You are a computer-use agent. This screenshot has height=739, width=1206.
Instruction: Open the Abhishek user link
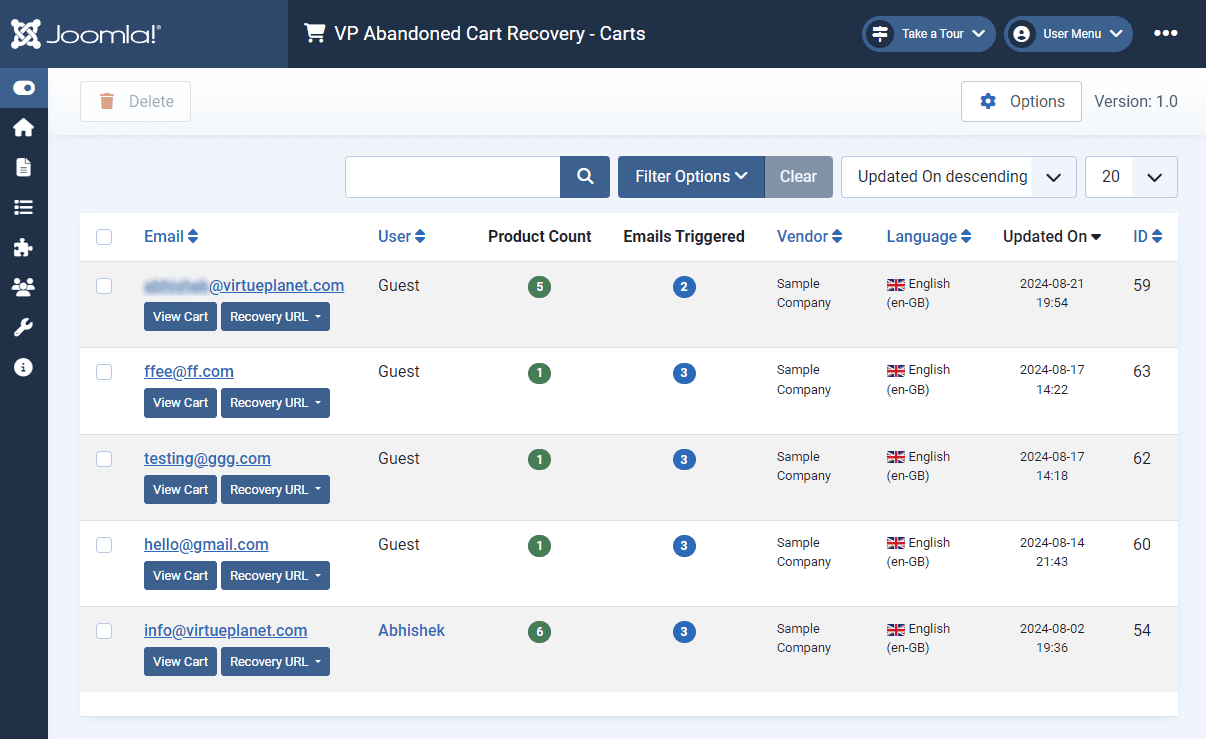(x=411, y=631)
